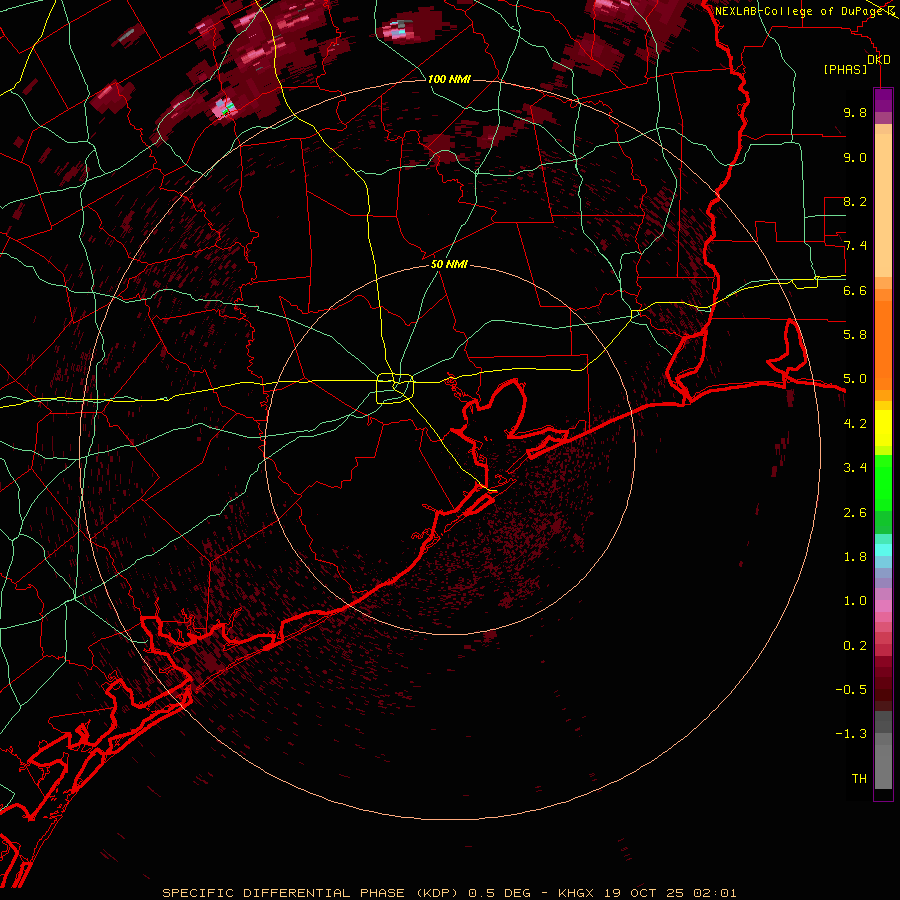Click the 4.2 legend value
The image size is (900, 900).
855,424
